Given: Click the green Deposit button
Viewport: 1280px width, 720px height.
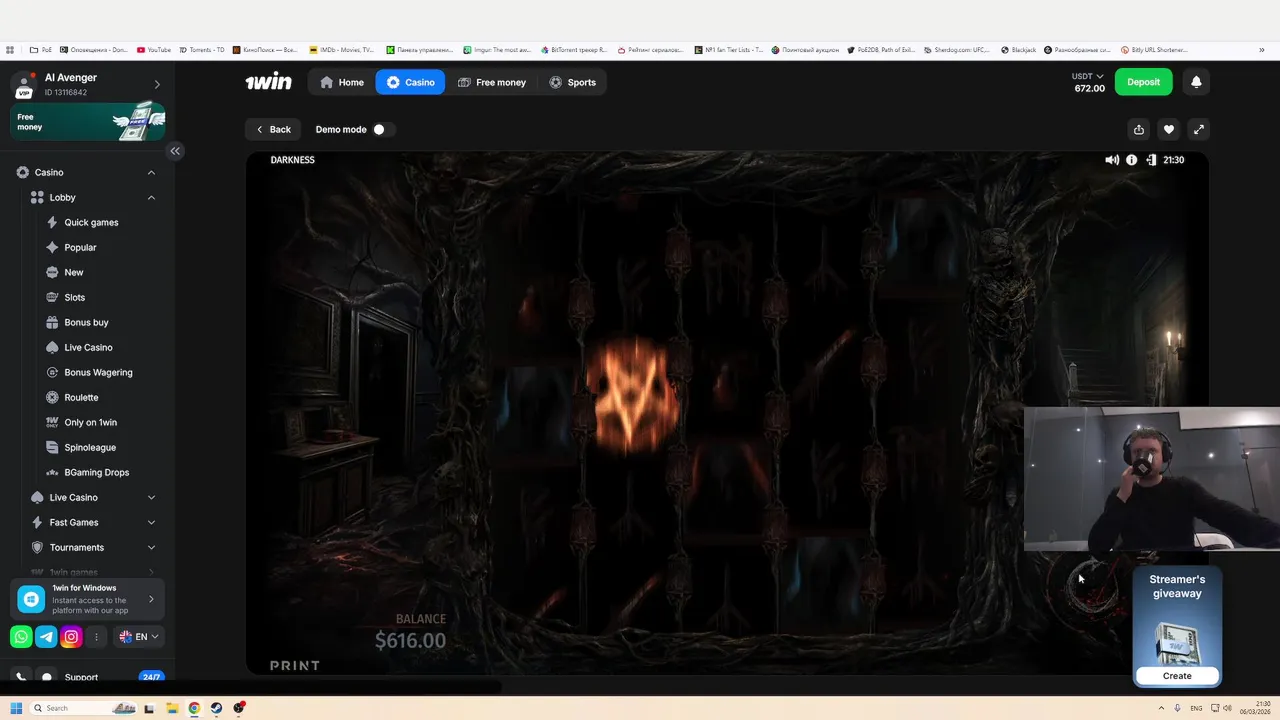Looking at the screenshot, I should pyautogui.click(x=1143, y=82).
